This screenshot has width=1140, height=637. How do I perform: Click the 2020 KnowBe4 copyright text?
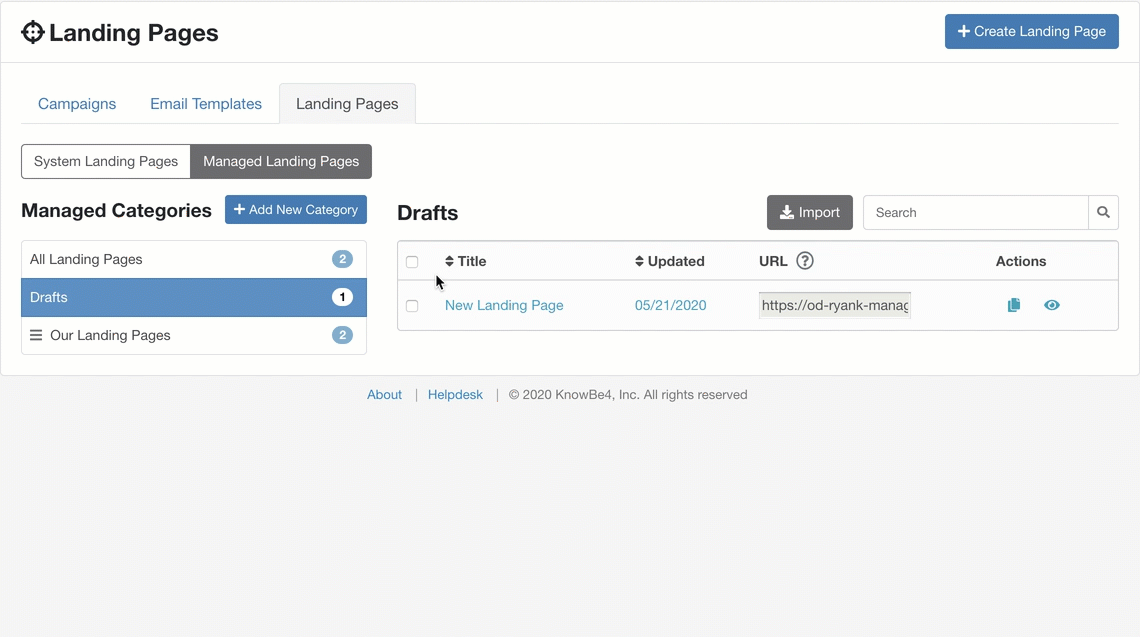coord(628,395)
